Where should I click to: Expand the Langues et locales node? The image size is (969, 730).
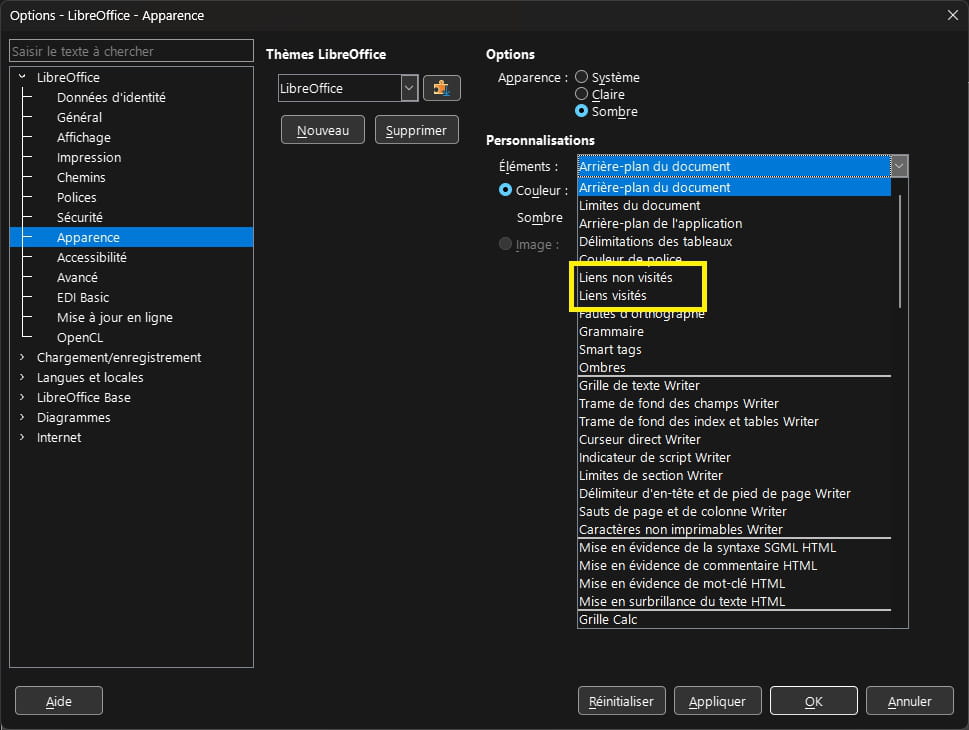pyautogui.click(x=22, y=377)
